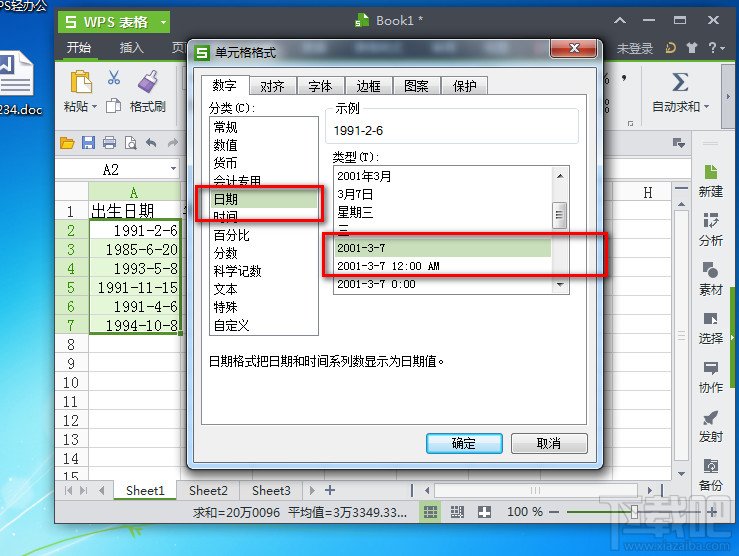Switch to normal view in status bar
The image size is (739, 556).
pyautogui.click(x=430, y=512)
